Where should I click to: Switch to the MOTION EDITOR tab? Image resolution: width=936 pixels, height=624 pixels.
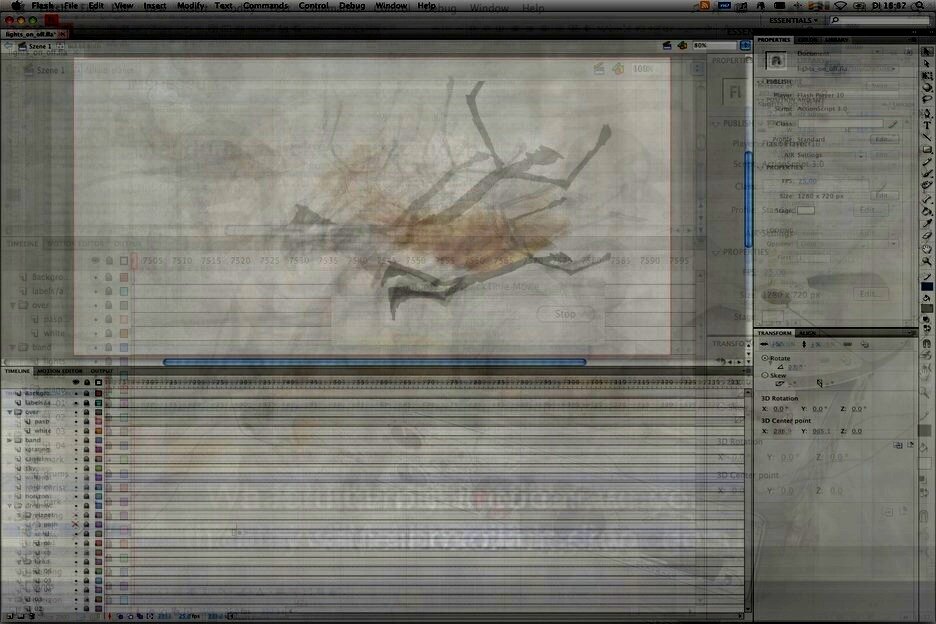[x=60, y=371]
